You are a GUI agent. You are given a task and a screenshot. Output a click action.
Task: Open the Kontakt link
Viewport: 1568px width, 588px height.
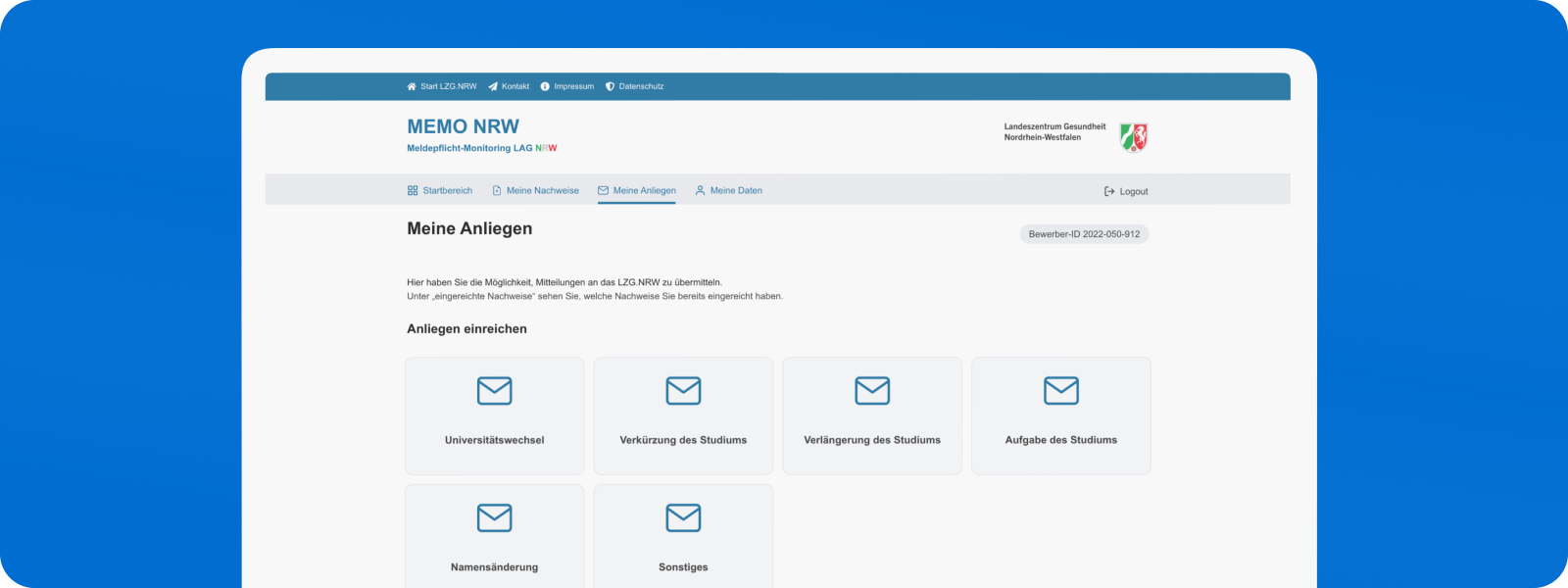click(509, 86)
